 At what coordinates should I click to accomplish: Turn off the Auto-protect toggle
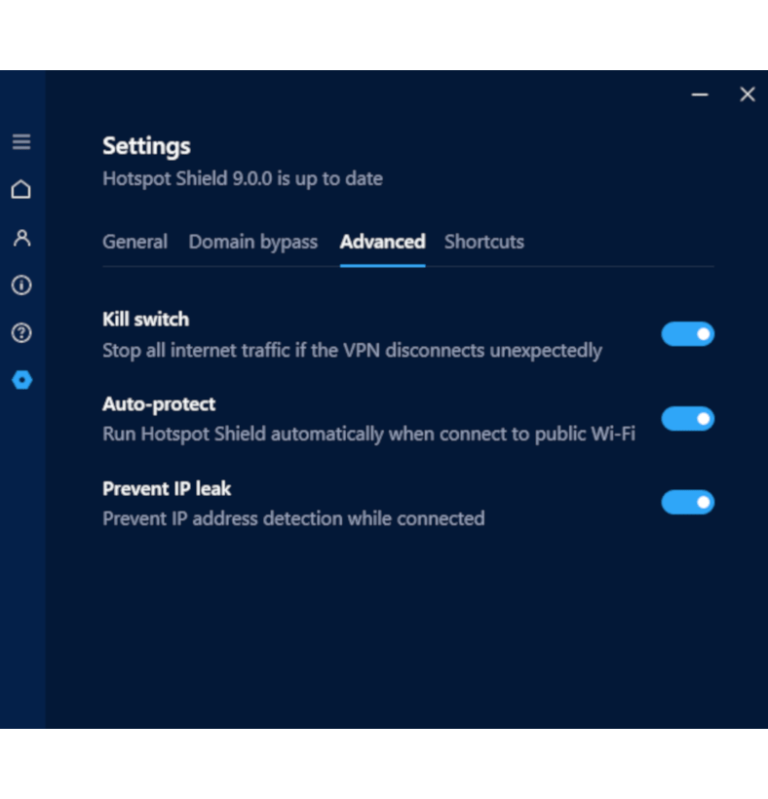click(x=687, y=418)
